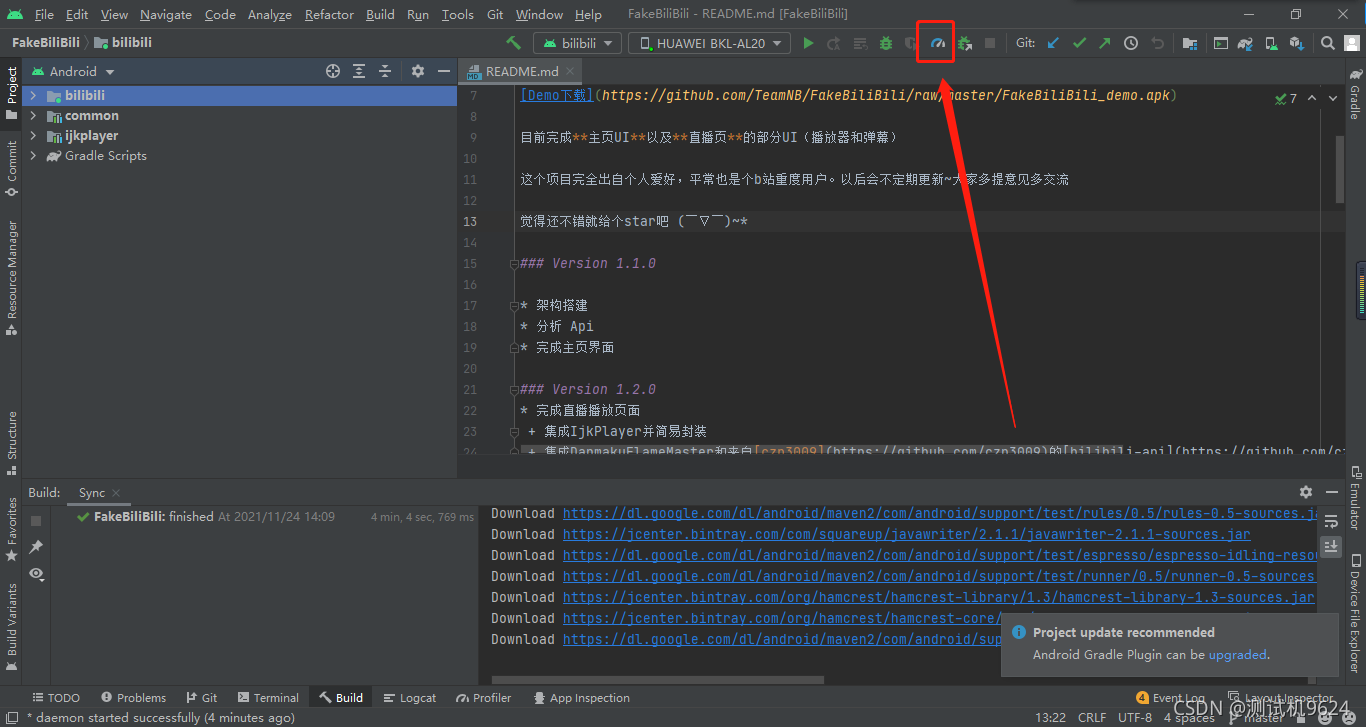This screenshot has width=1366, height=727.
Task: Collapse the Version 1.1.0 heading fold
Action: [514, 264]
